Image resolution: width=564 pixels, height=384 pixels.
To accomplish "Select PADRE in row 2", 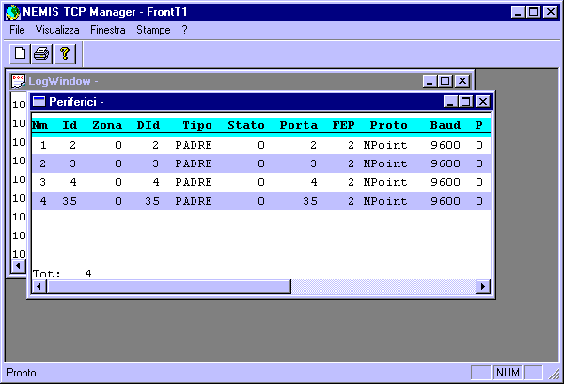I will (194, 164).
